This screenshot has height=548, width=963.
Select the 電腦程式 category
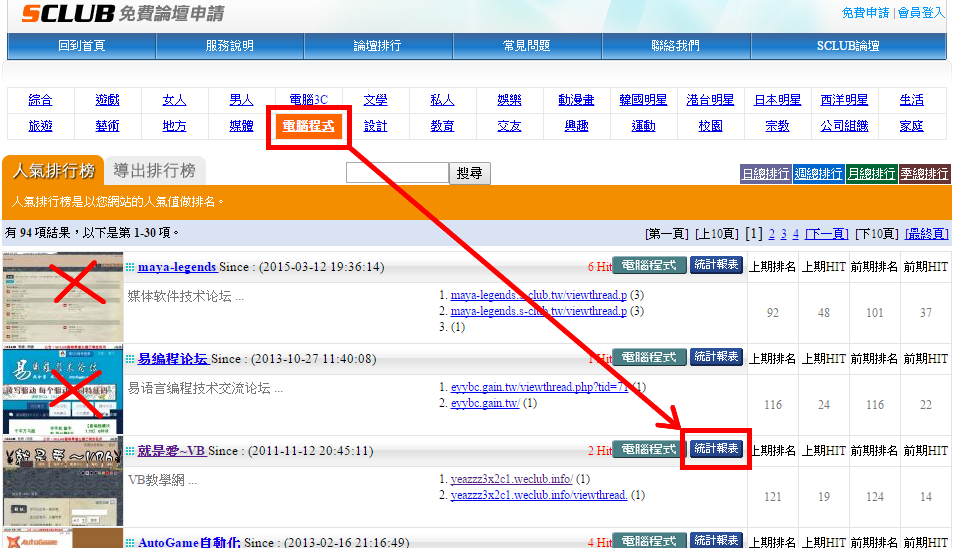(x=308, y=126)
